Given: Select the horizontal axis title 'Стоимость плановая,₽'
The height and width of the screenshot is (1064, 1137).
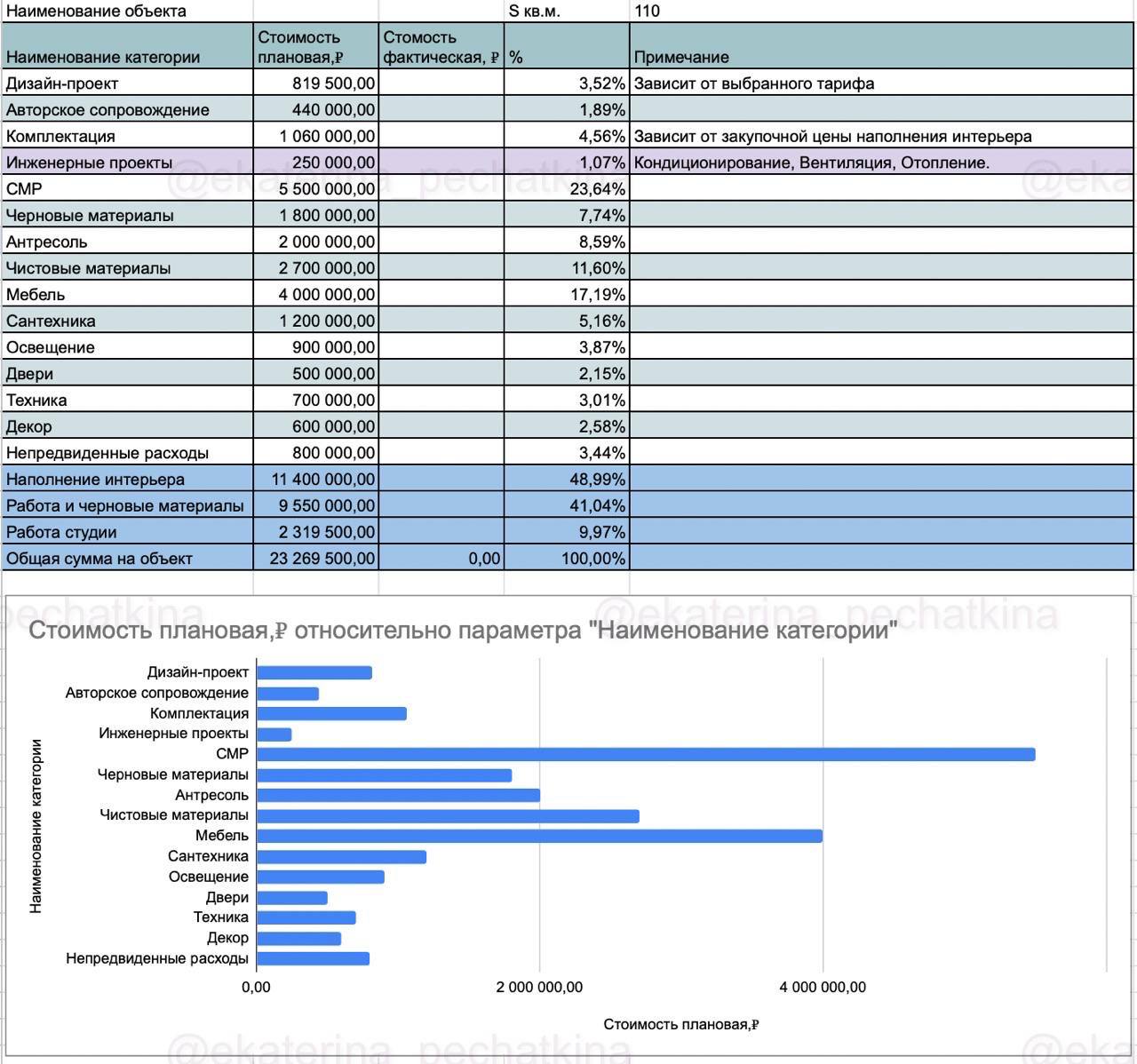Looking at the screenshot, I should tap(681, 1024).
